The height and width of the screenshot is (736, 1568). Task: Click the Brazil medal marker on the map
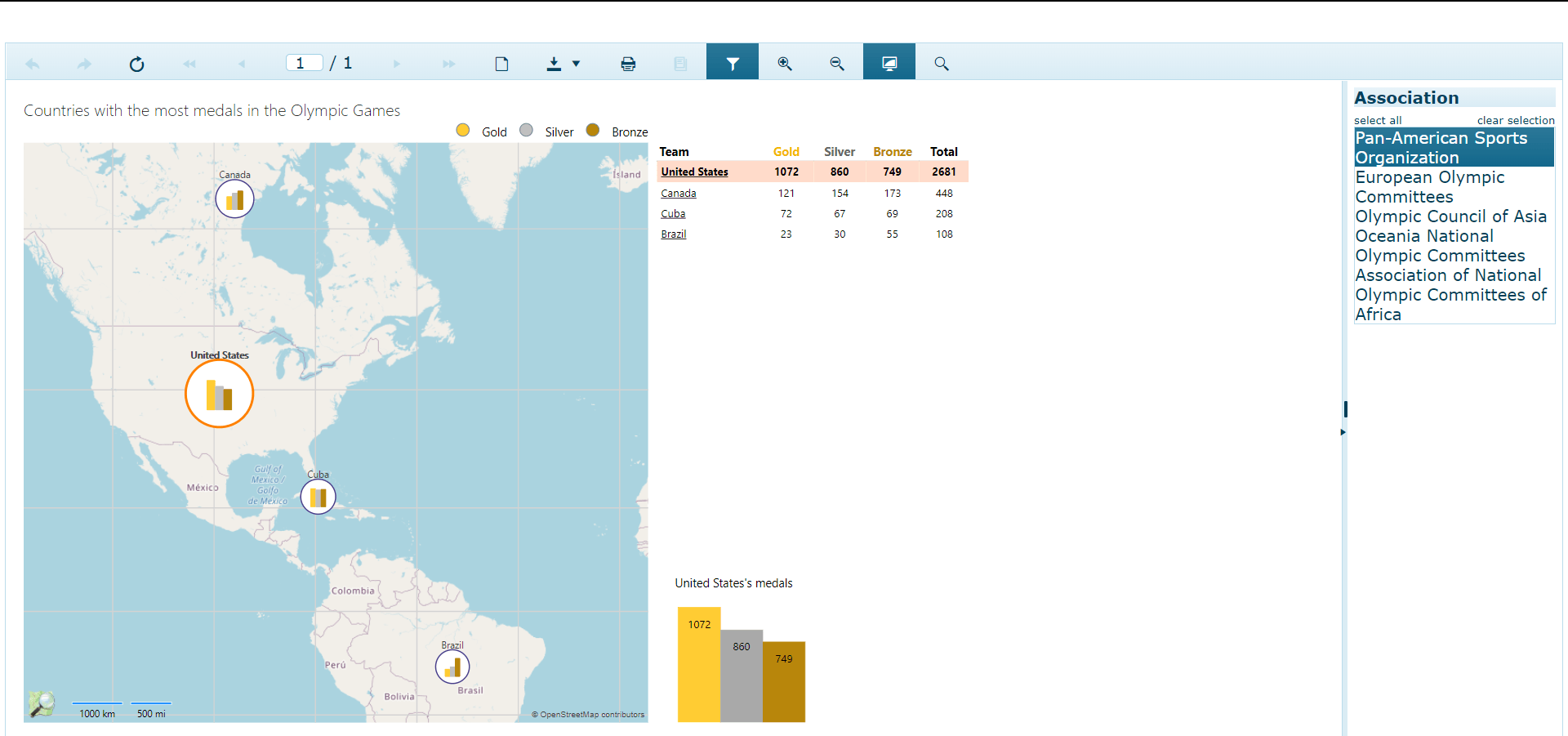coord(452,667)
